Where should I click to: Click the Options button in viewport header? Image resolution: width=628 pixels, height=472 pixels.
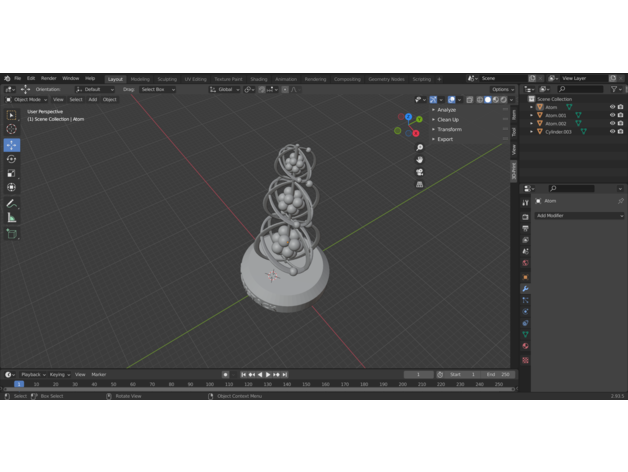coord(502,89)
